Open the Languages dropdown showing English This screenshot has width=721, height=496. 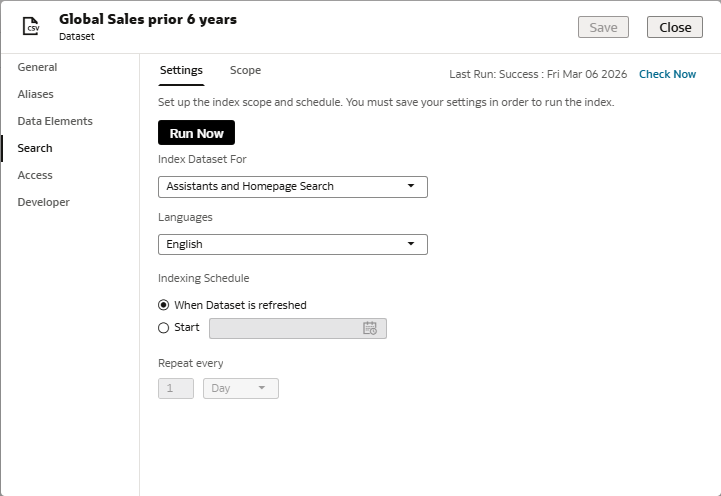coord(292,244)
